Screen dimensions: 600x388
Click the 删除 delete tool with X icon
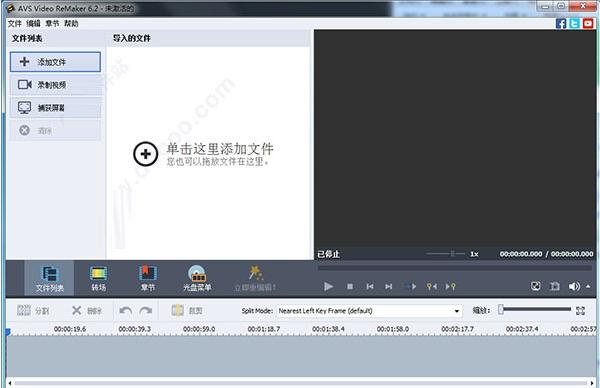87,310
